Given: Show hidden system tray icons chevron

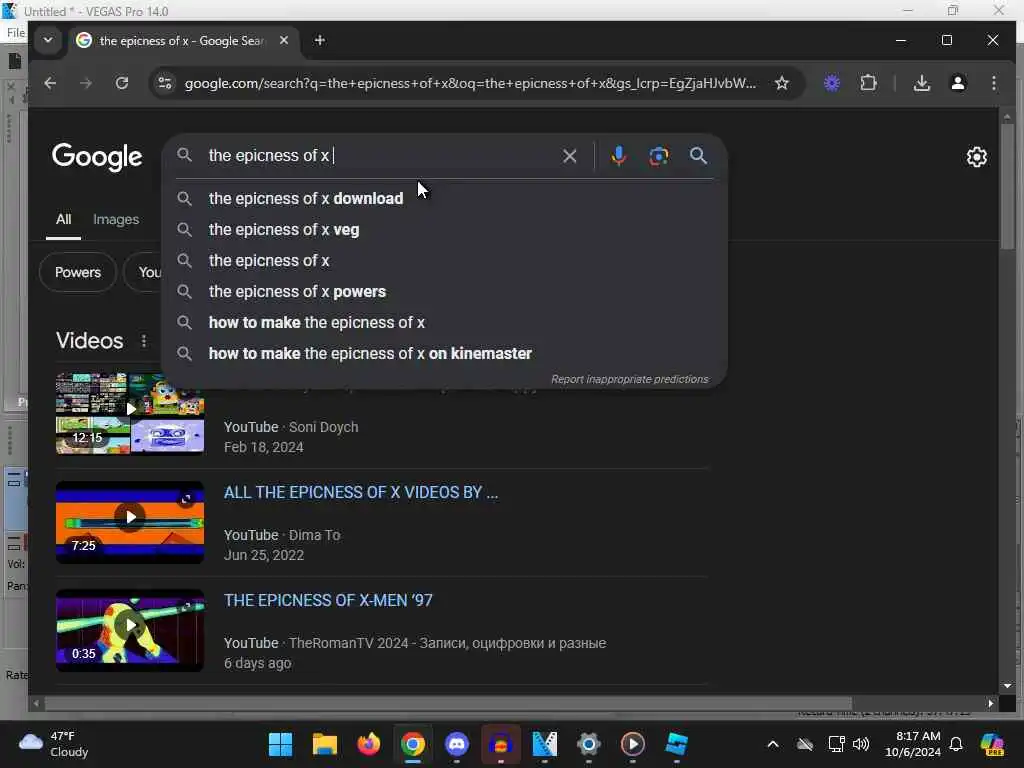Looking at the screenshot, I should coord(773,744).
